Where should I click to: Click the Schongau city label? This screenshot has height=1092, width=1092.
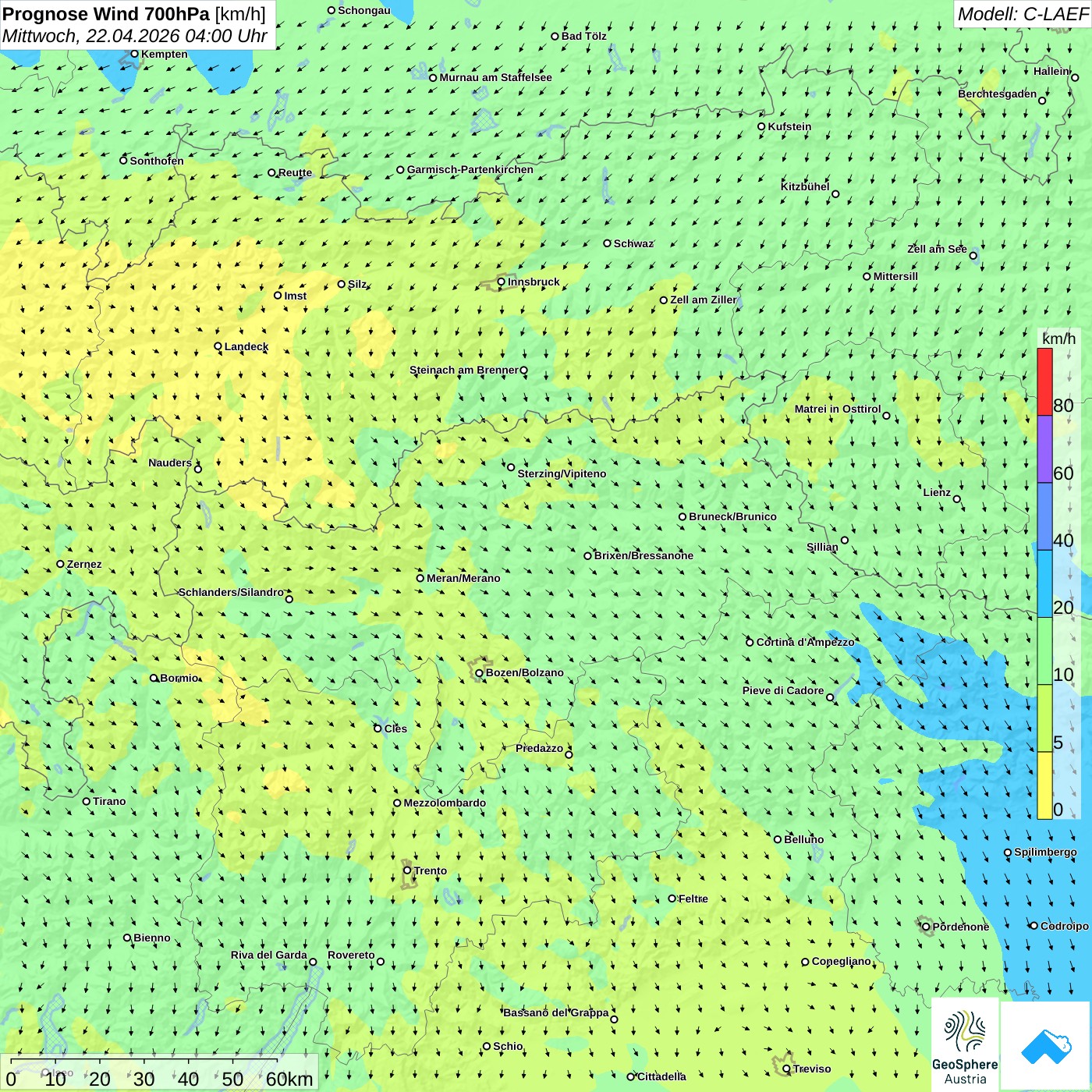(363, 10)
